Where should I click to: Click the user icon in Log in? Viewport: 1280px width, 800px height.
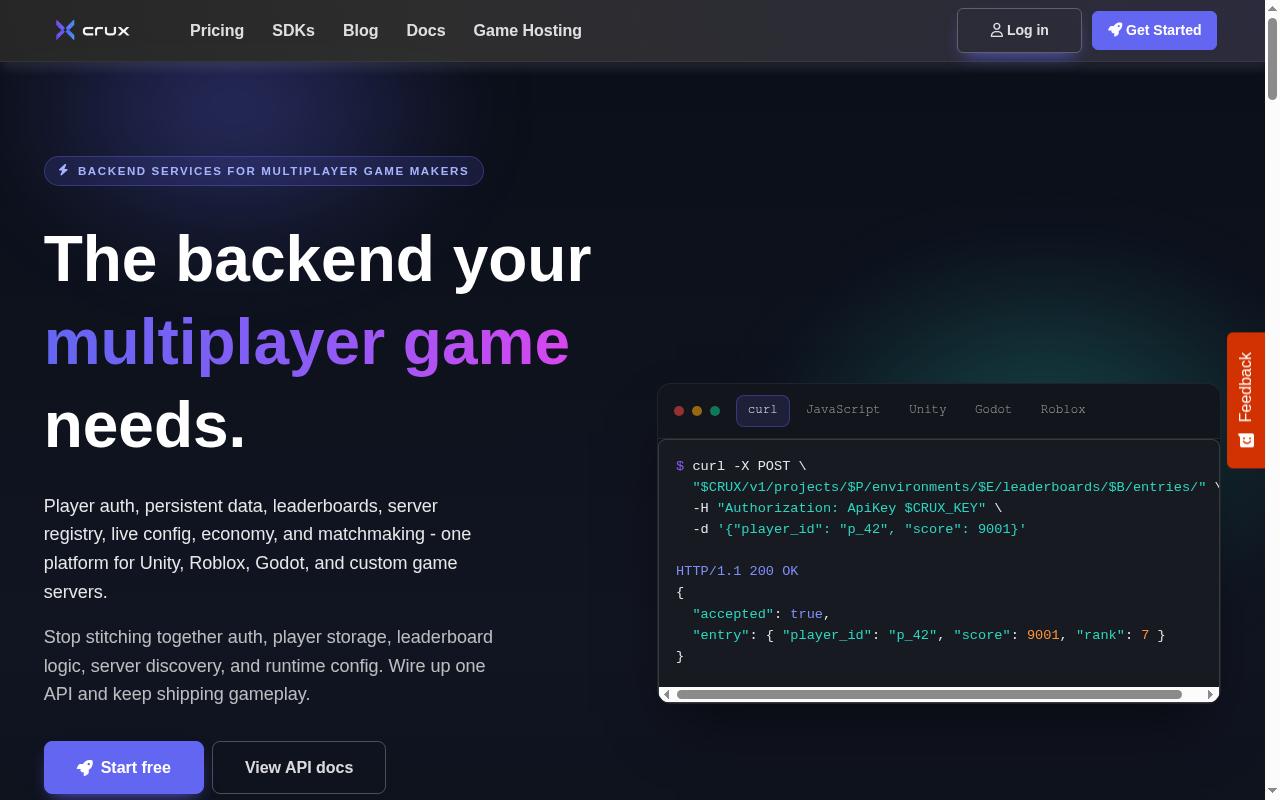tap(997, 30)
